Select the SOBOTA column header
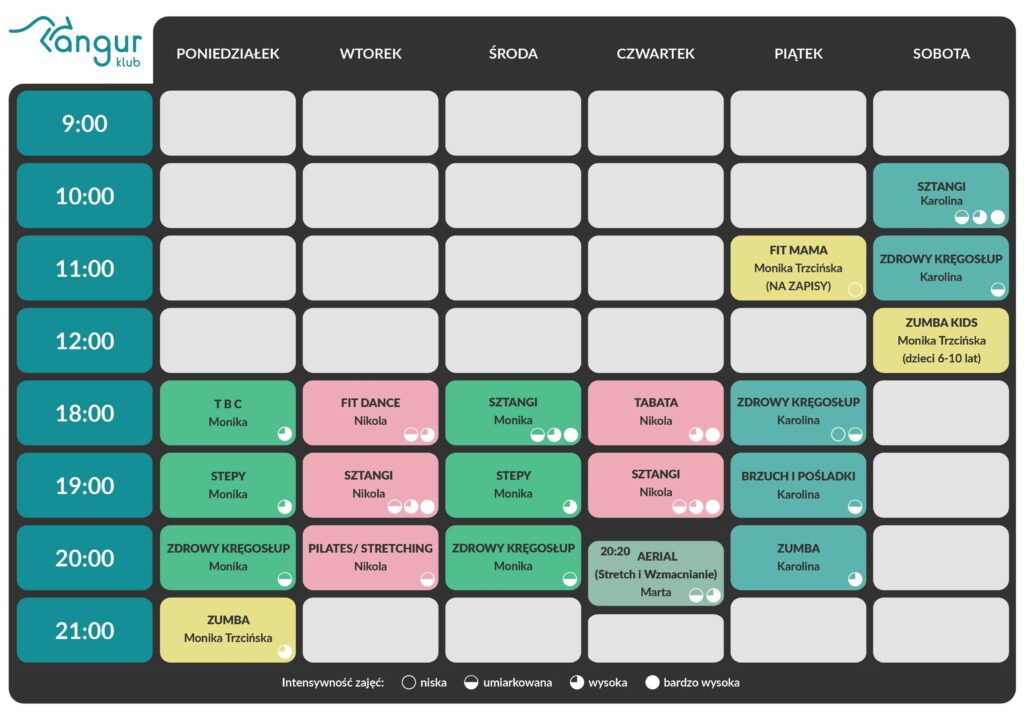 coord(941,54)
